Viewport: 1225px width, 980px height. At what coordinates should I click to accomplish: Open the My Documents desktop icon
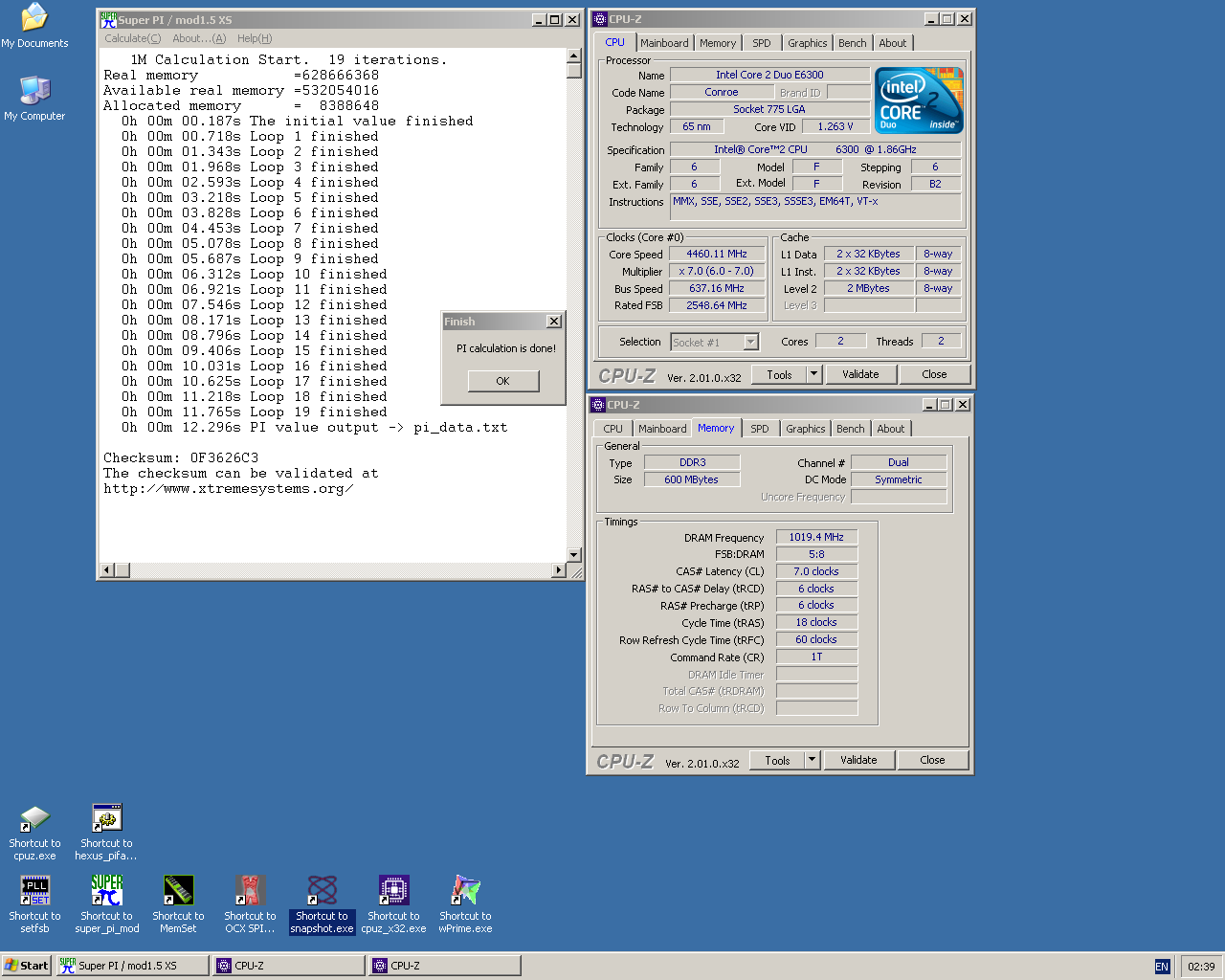[x=34, y=26]
